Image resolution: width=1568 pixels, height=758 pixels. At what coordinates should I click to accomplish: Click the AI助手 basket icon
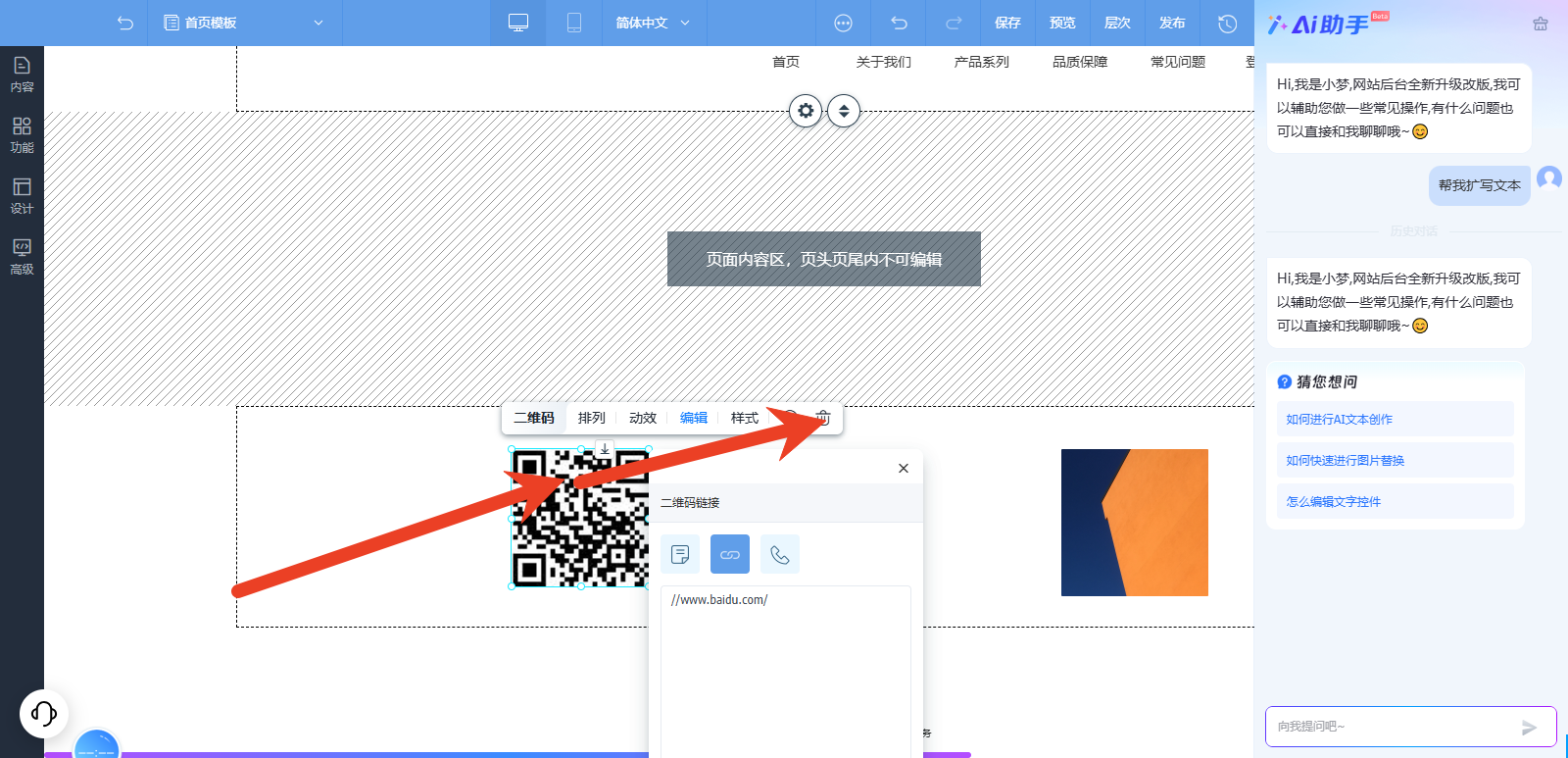(1541, 24)
